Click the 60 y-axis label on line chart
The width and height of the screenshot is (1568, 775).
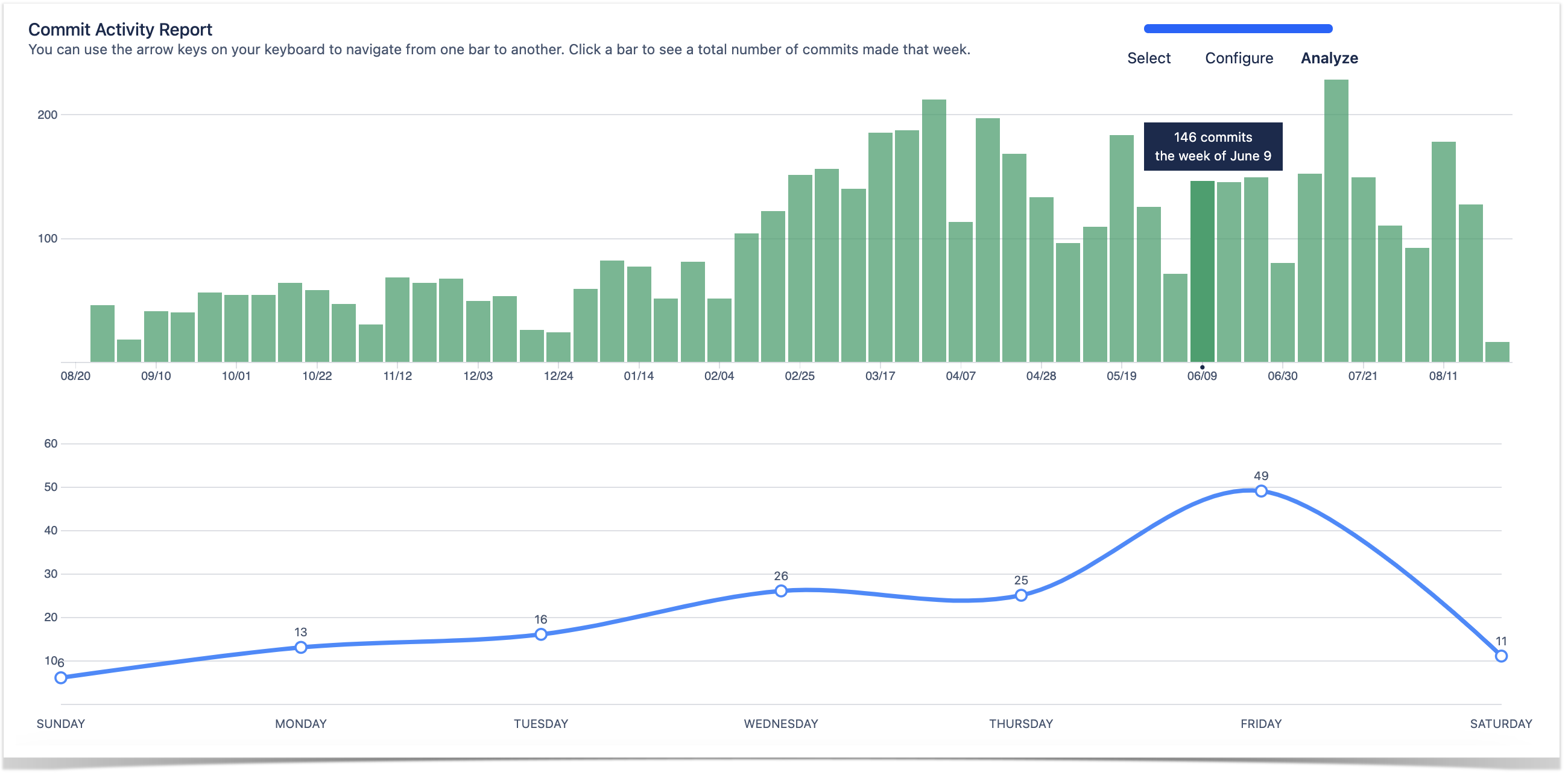(51, 444)
